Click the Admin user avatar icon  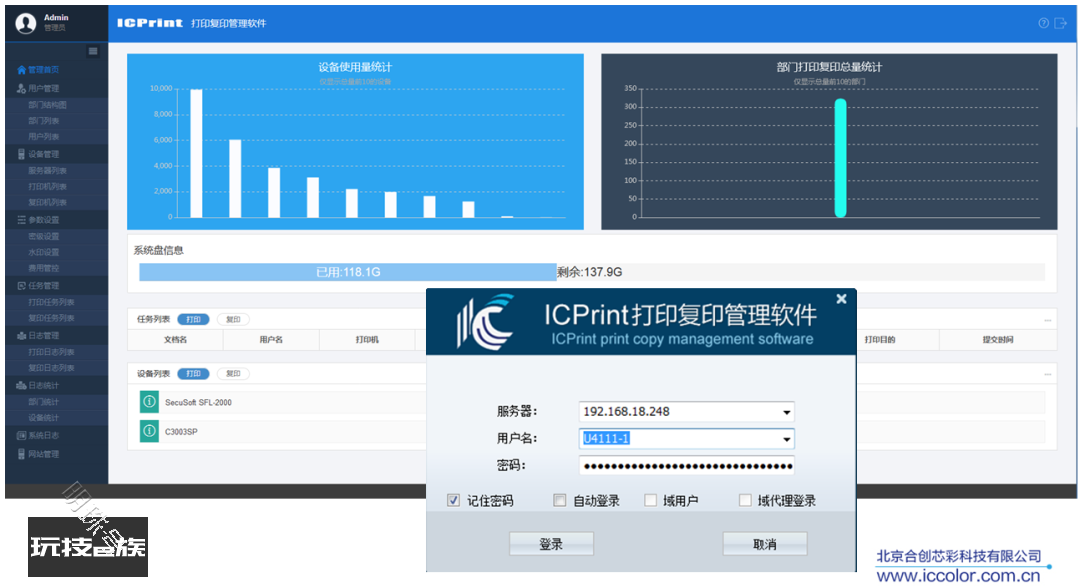26,23
